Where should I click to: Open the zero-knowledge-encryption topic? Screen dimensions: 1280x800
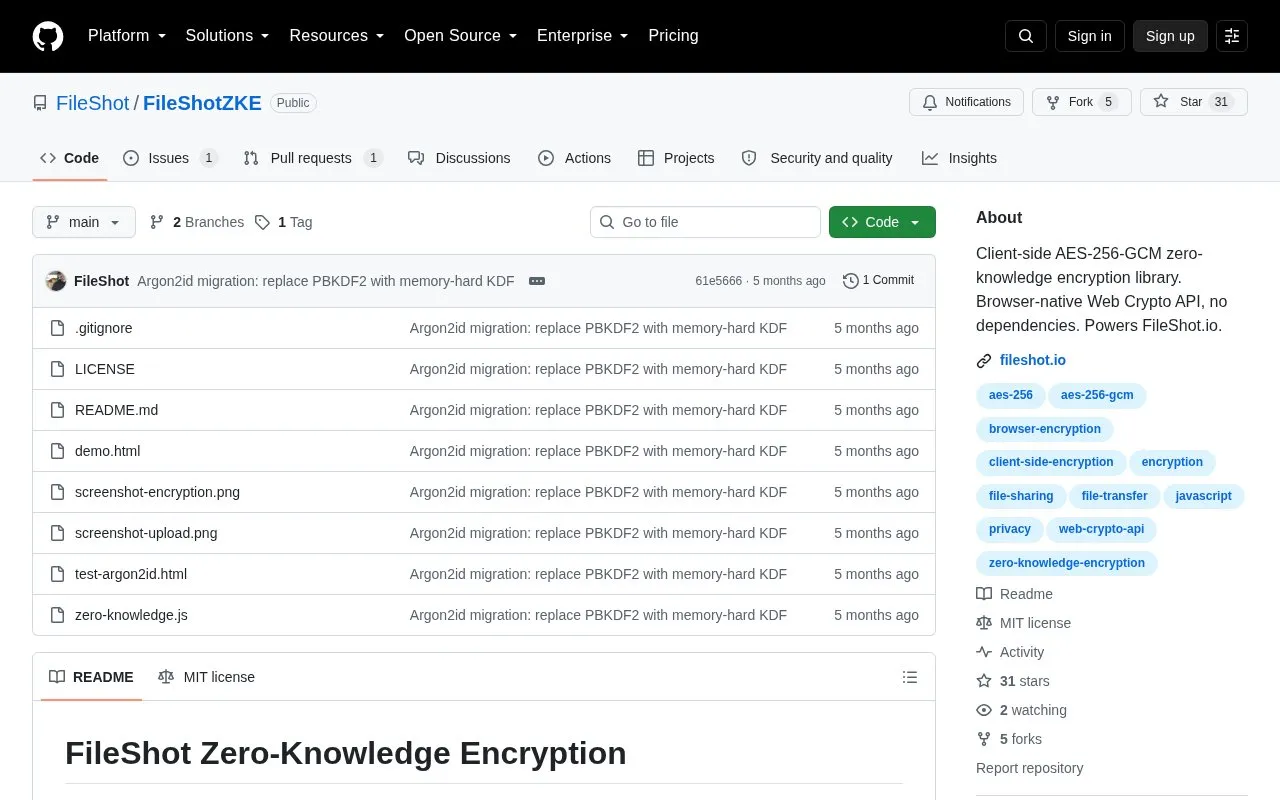1067,563
